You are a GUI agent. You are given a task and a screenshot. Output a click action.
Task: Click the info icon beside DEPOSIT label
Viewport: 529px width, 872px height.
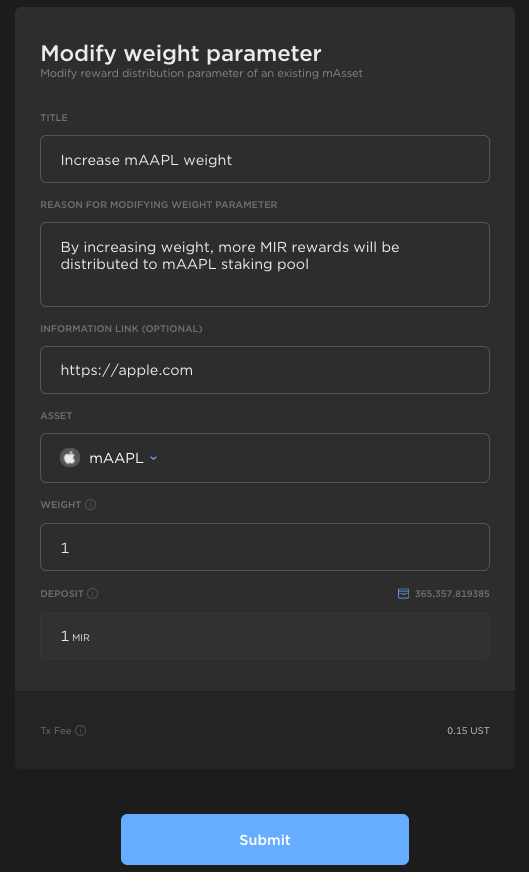point(92,593)
